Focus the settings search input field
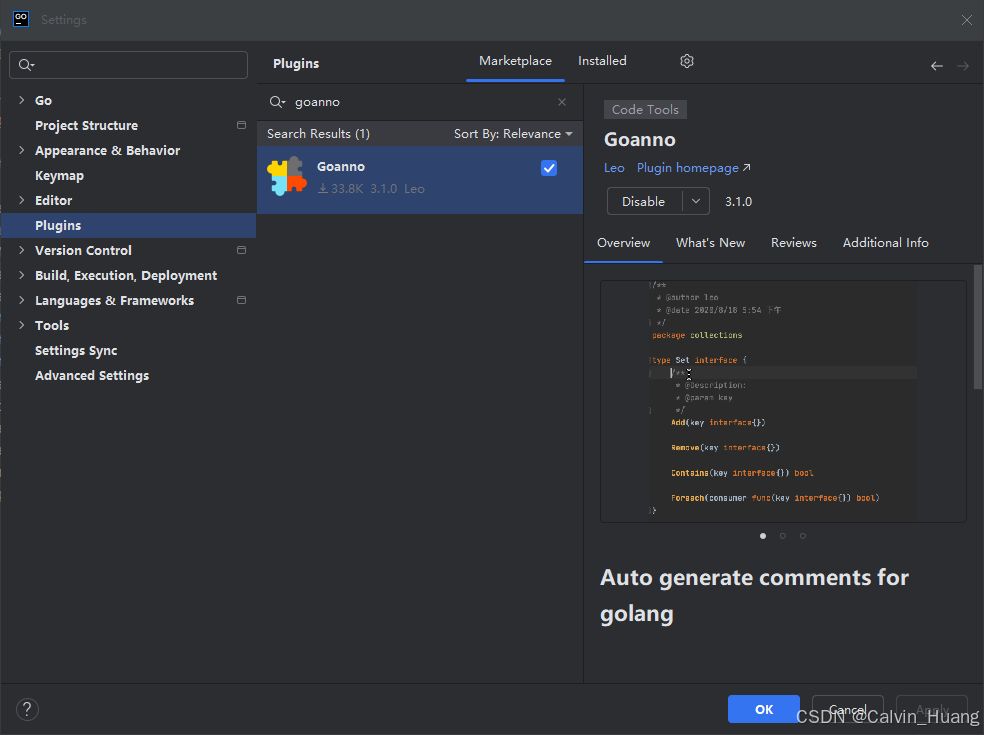This screenshot has width=984, height=735. [129, 65]
